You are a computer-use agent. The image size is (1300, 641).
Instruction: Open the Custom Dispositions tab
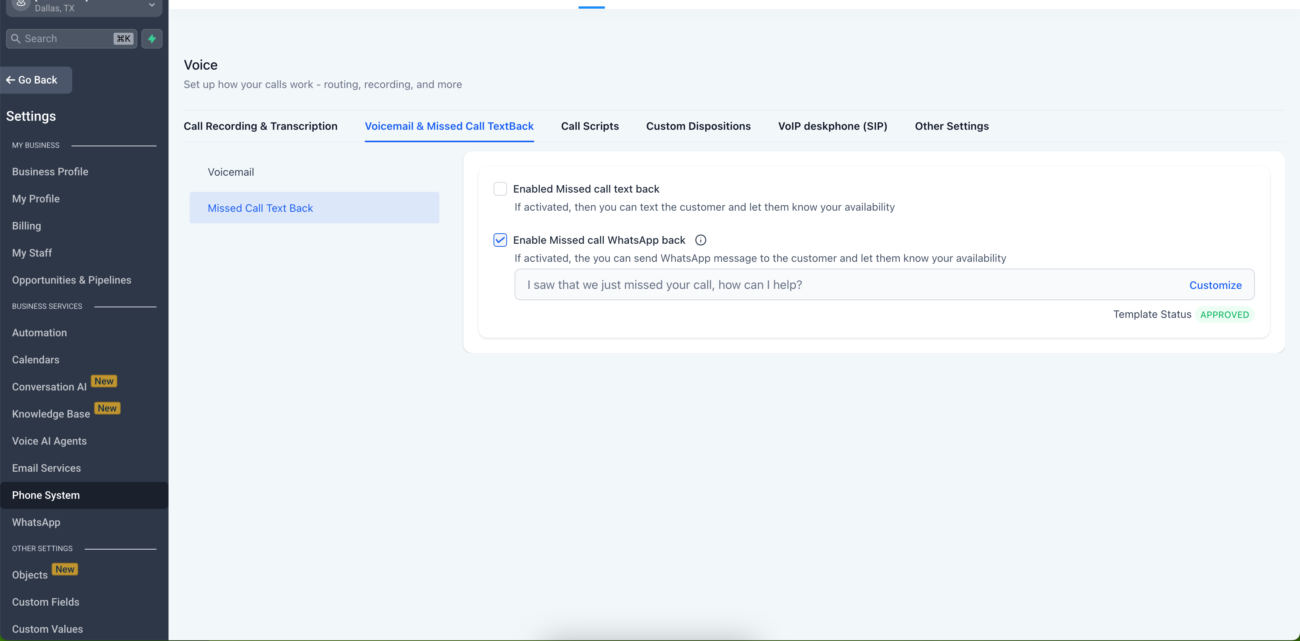pos(698,125)
